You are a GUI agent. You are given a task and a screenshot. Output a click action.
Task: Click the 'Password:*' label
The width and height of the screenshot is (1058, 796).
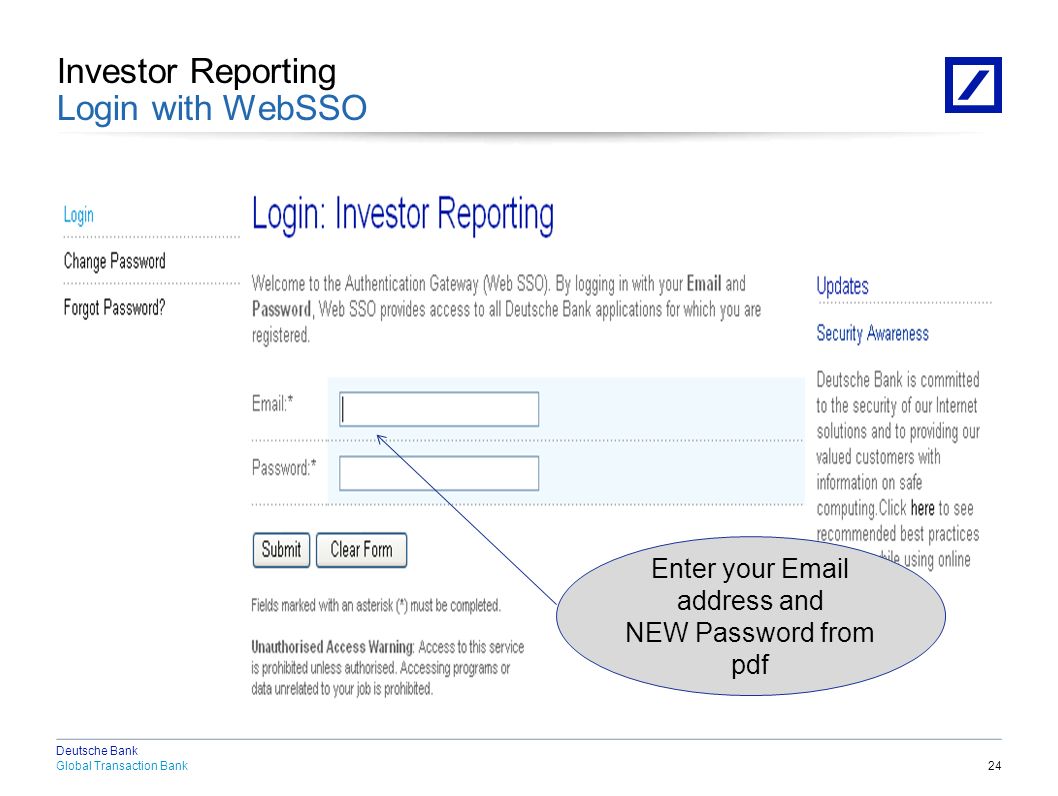coord(284,467)
